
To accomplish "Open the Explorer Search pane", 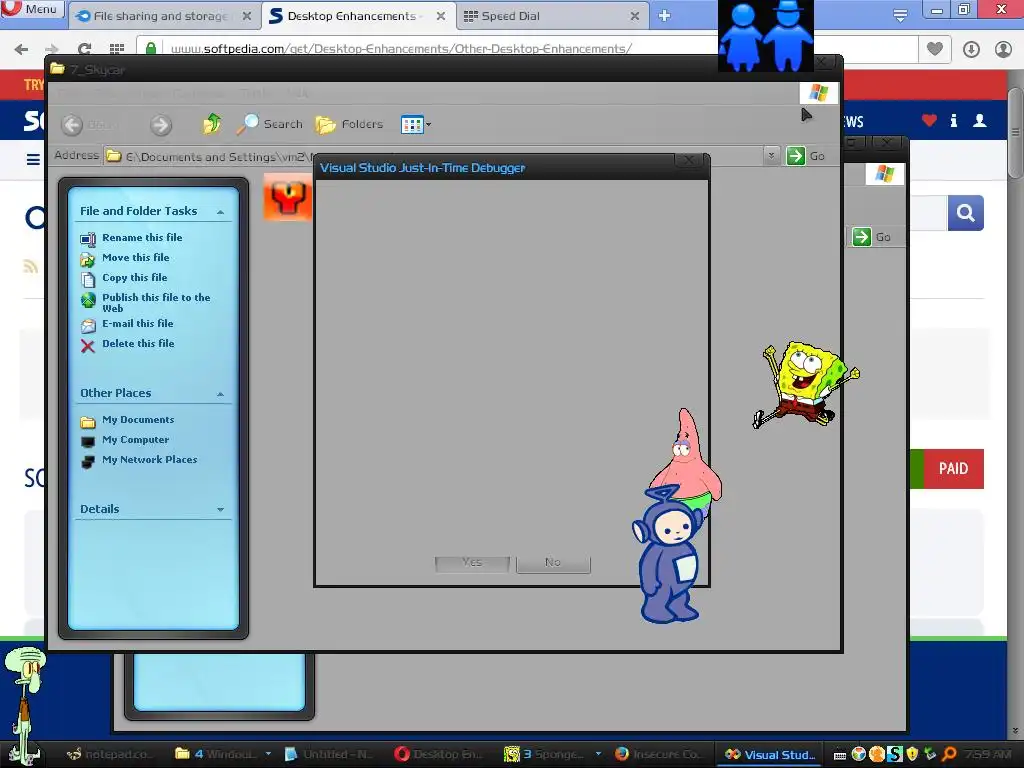I will coord(270,123).
